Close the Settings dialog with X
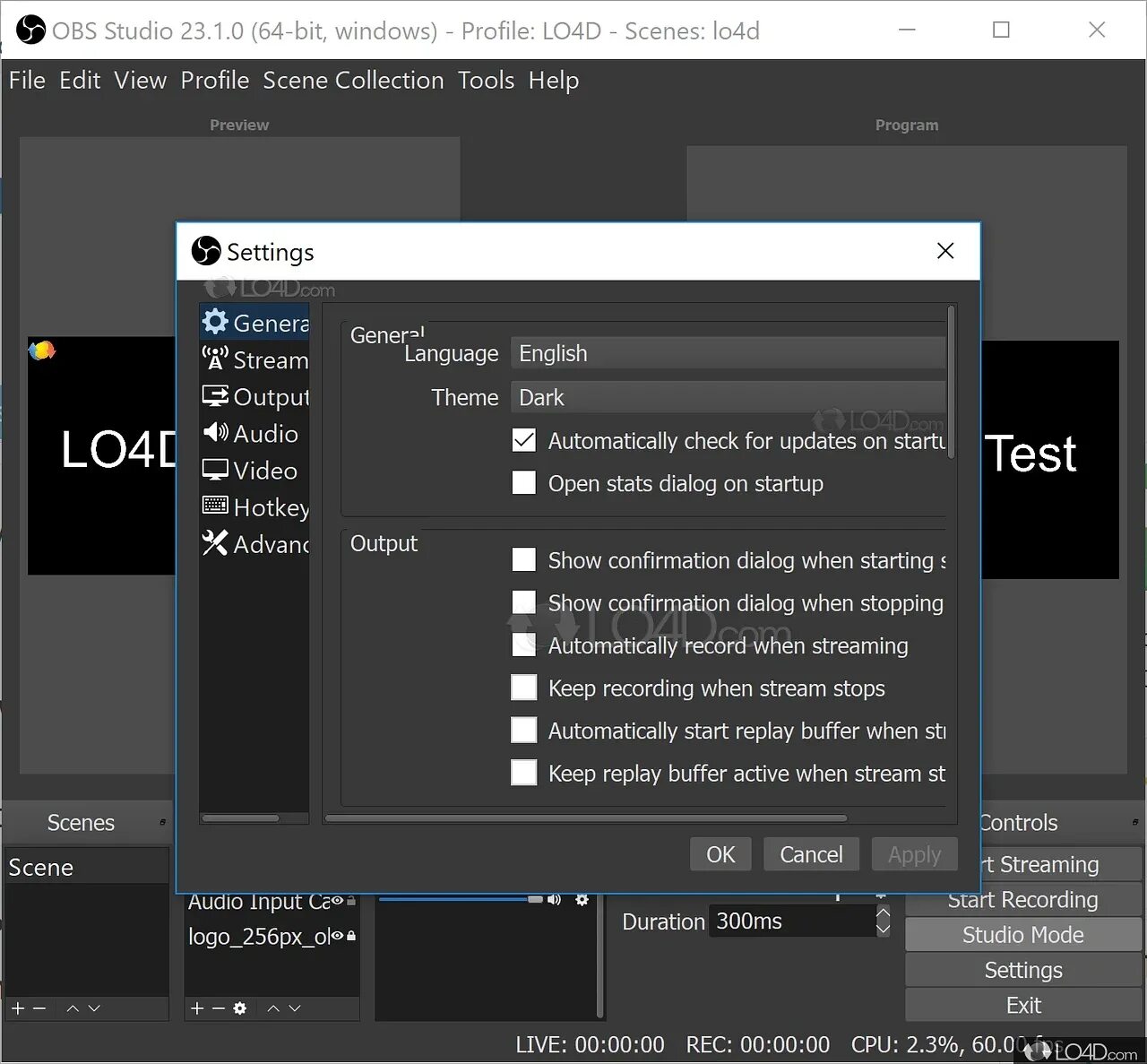This screenshot has width=1147, height=1064. pyautogui.click(x=945, y=251)
